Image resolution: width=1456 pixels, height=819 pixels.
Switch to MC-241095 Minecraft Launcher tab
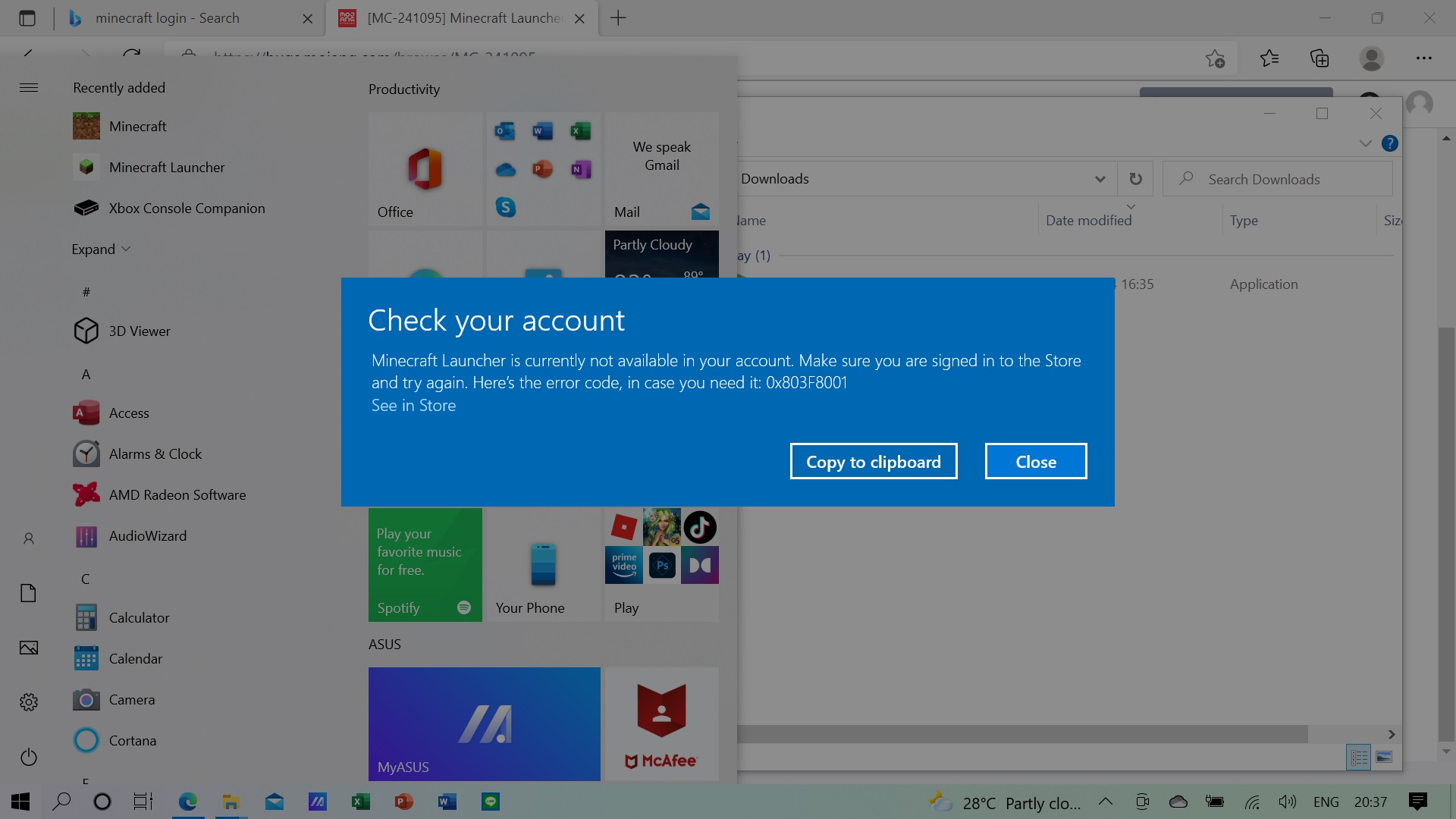[x=464, y=18]
